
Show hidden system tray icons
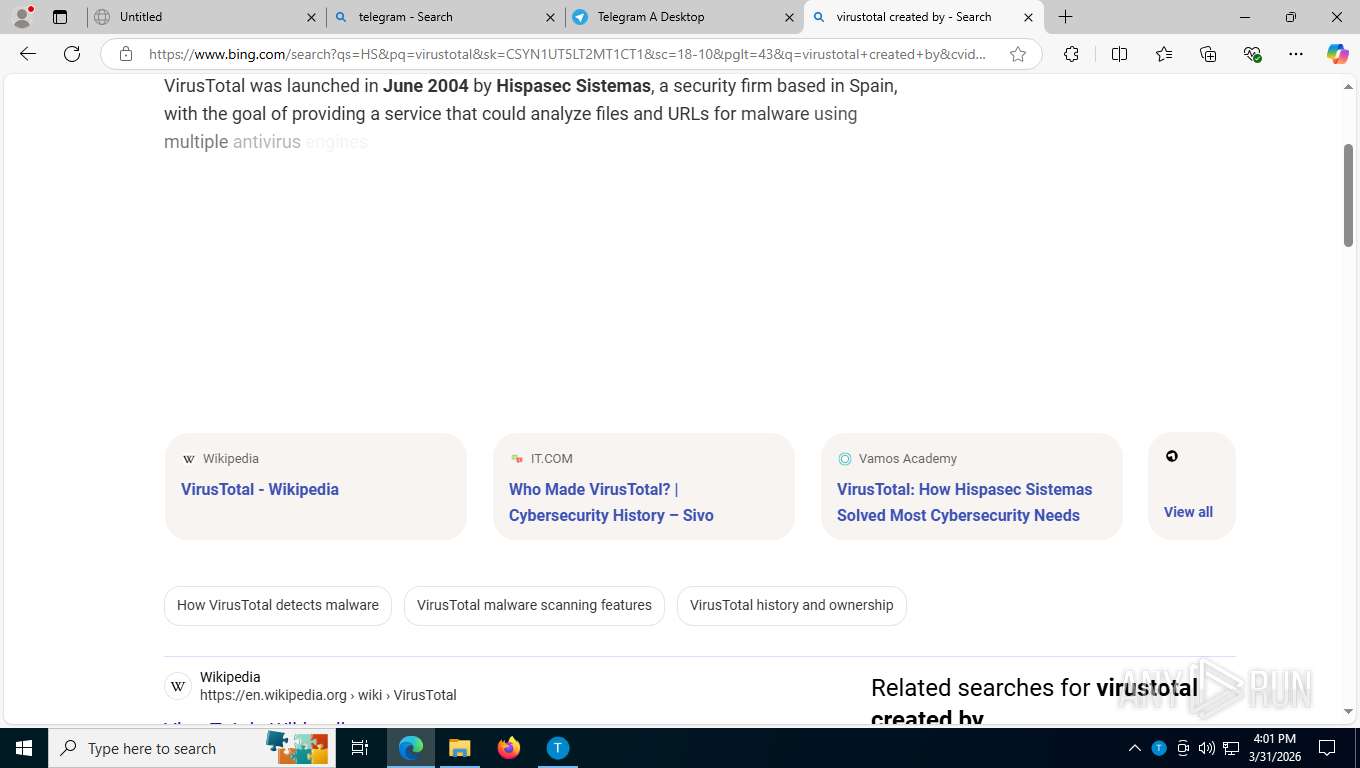(1135, 748)
